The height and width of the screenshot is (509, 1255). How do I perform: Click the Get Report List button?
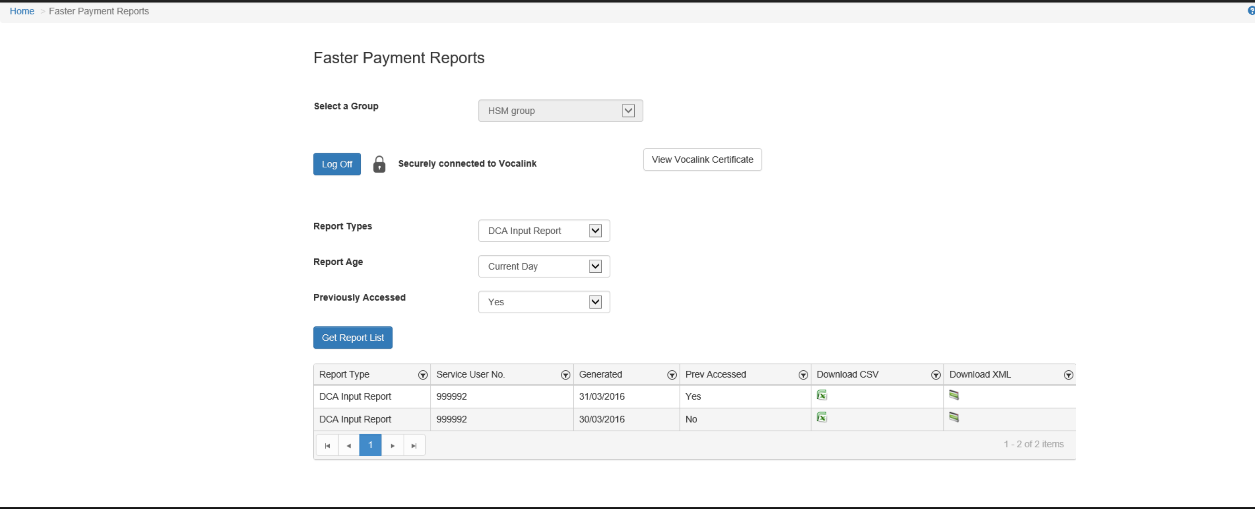(x=352, y=338)
